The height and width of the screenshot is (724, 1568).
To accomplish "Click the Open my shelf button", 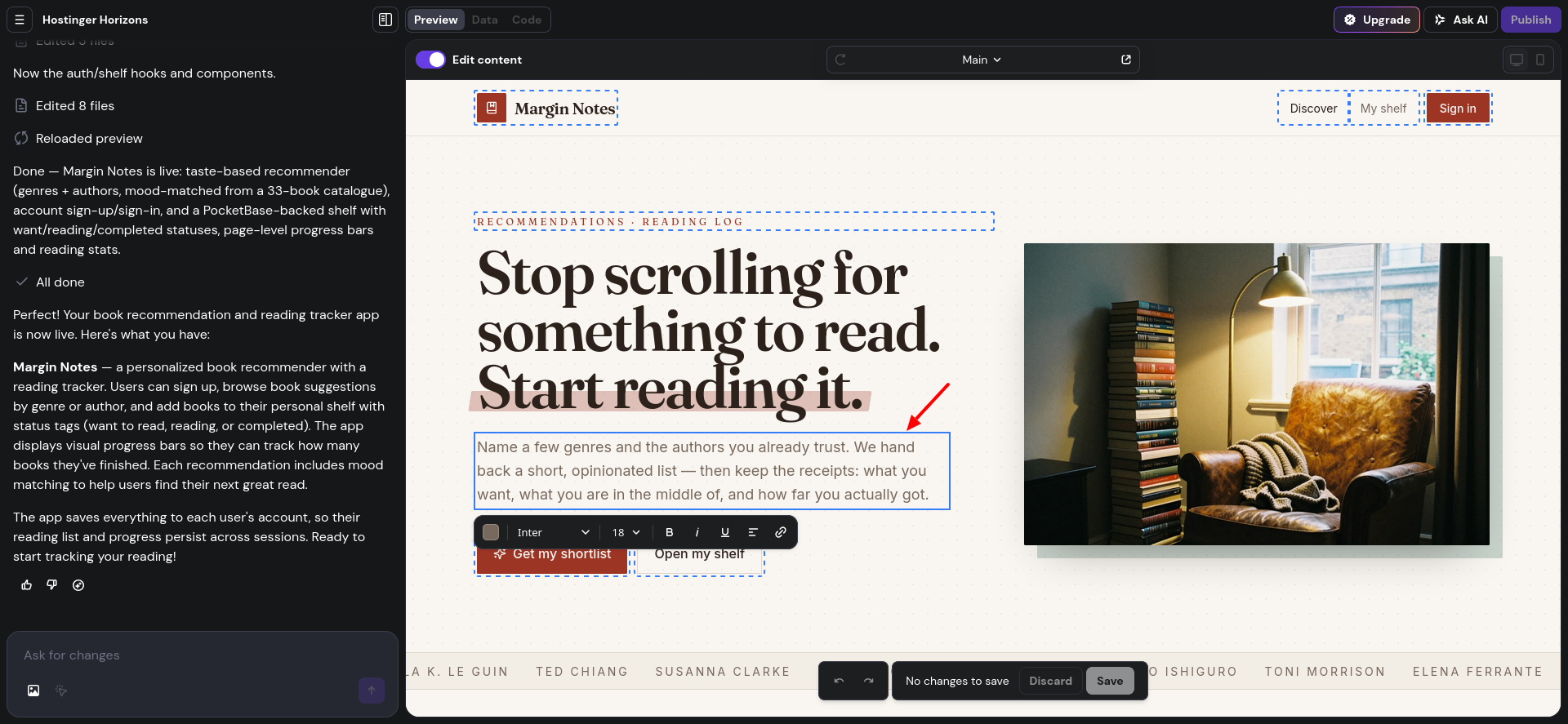I will point(700,558).
